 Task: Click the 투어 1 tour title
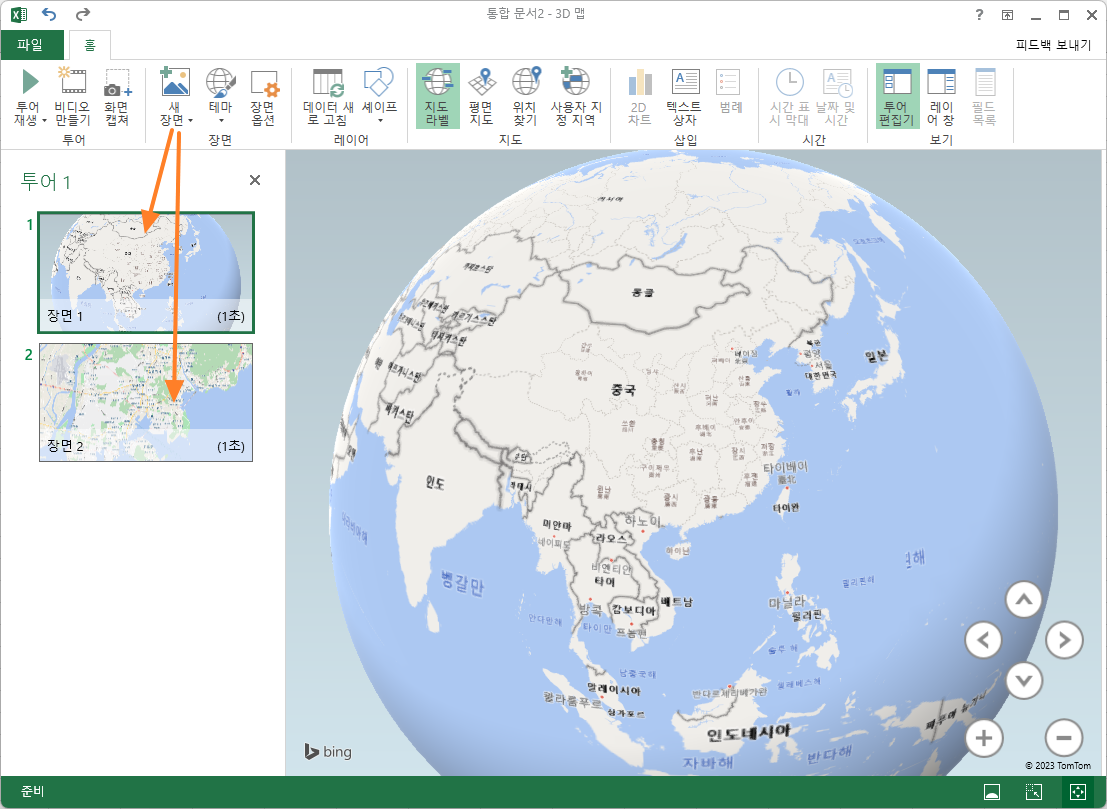click(46, 182)
